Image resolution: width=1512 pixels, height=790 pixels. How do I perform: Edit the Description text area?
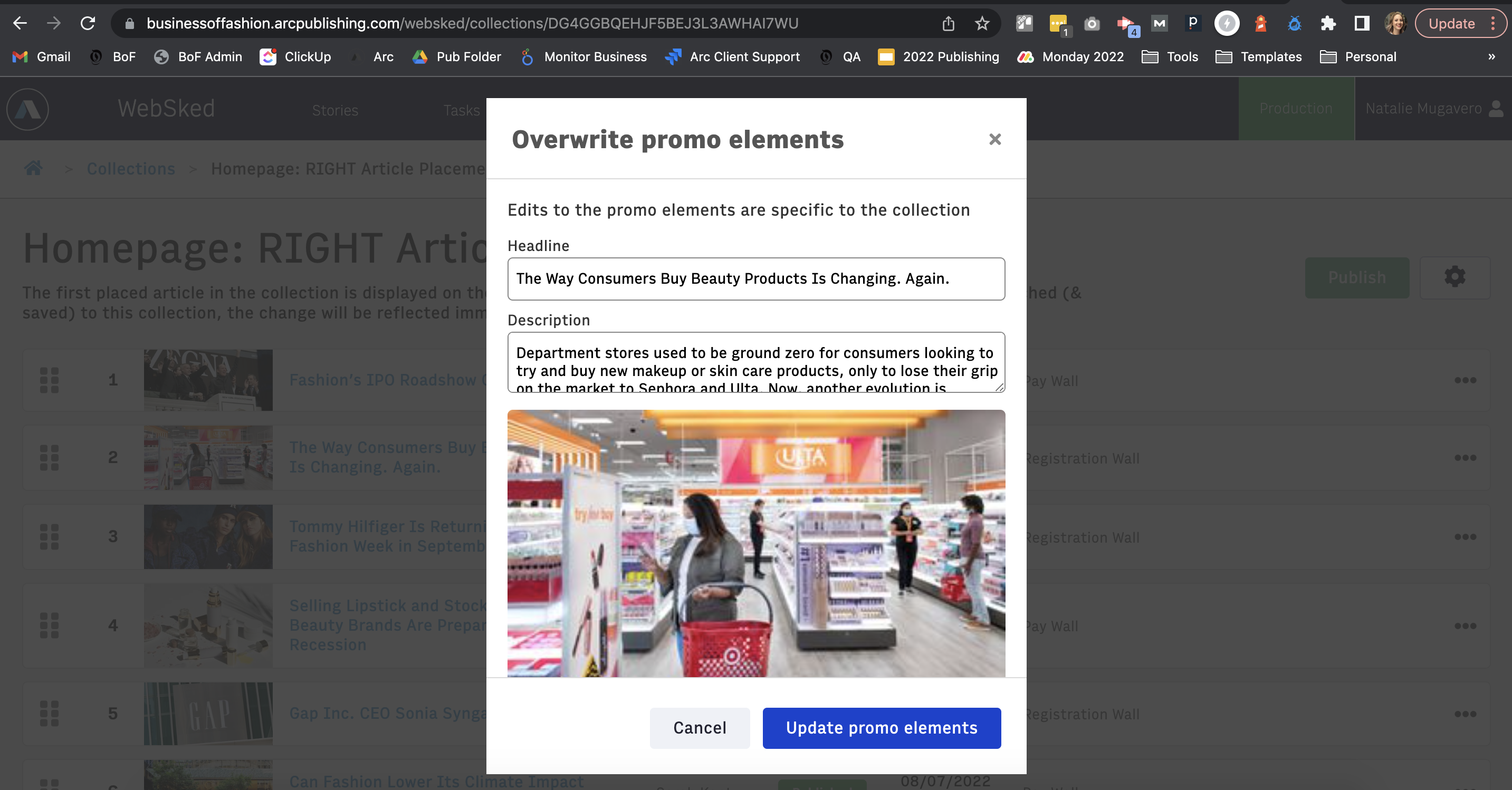[756, 362]
